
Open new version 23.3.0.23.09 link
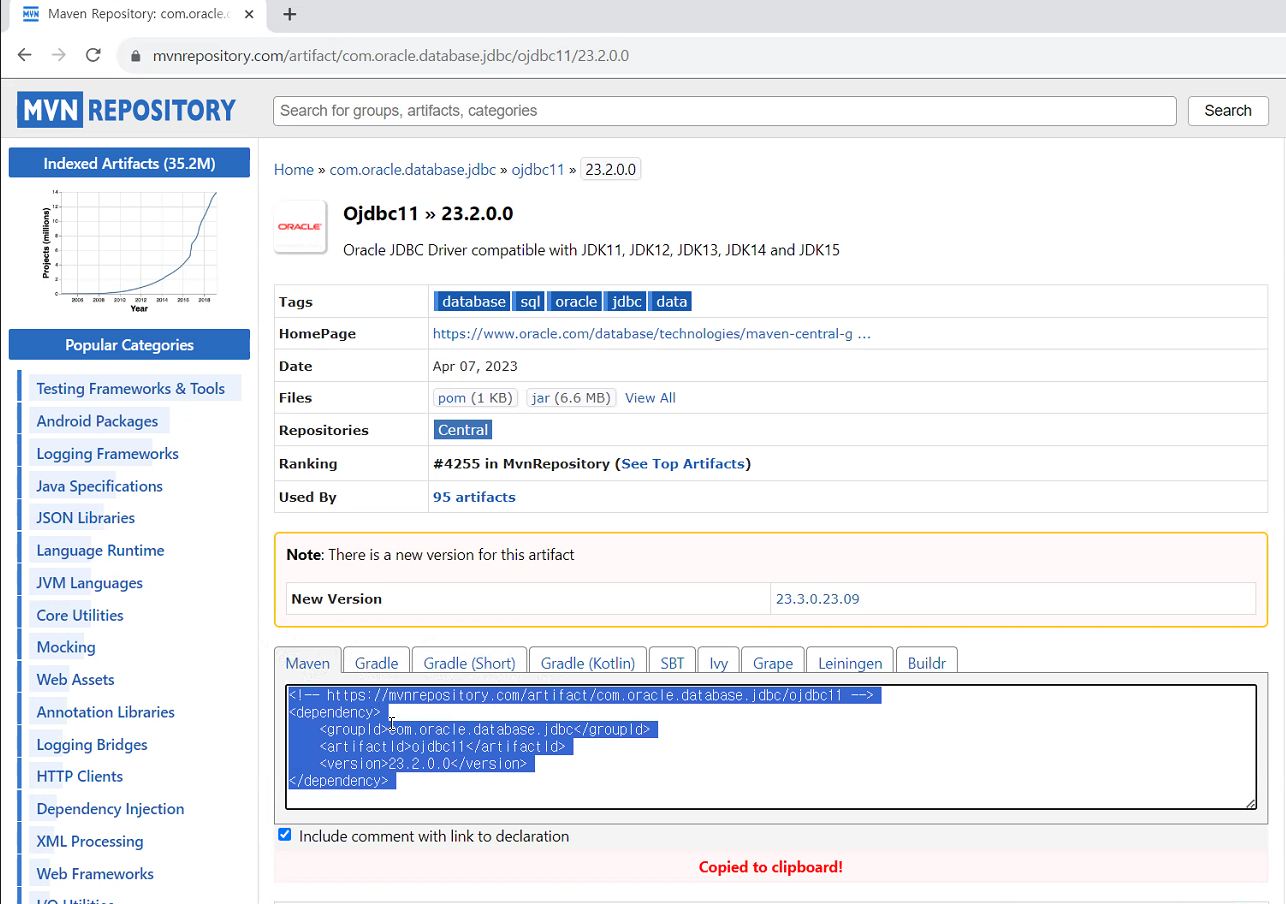click(817, 599)
